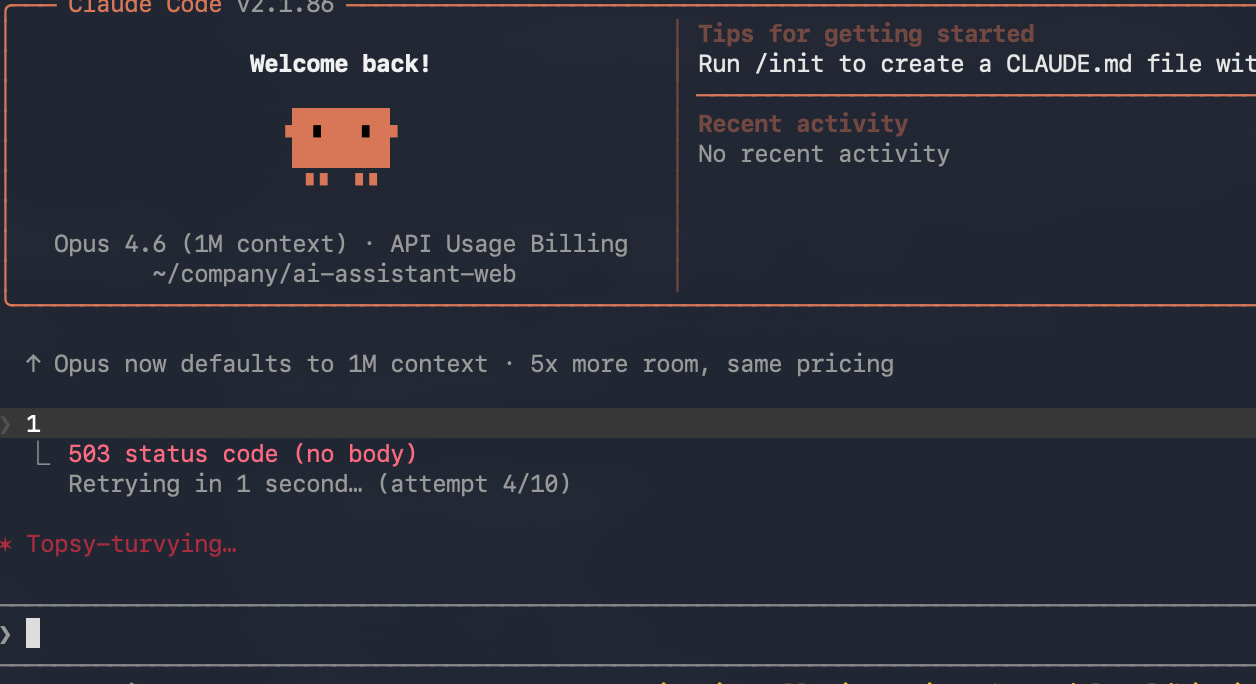Viewport: 1256px width, 684px height.
Task: Click the orange Claude mascot pixel icon
Action: 341,146
